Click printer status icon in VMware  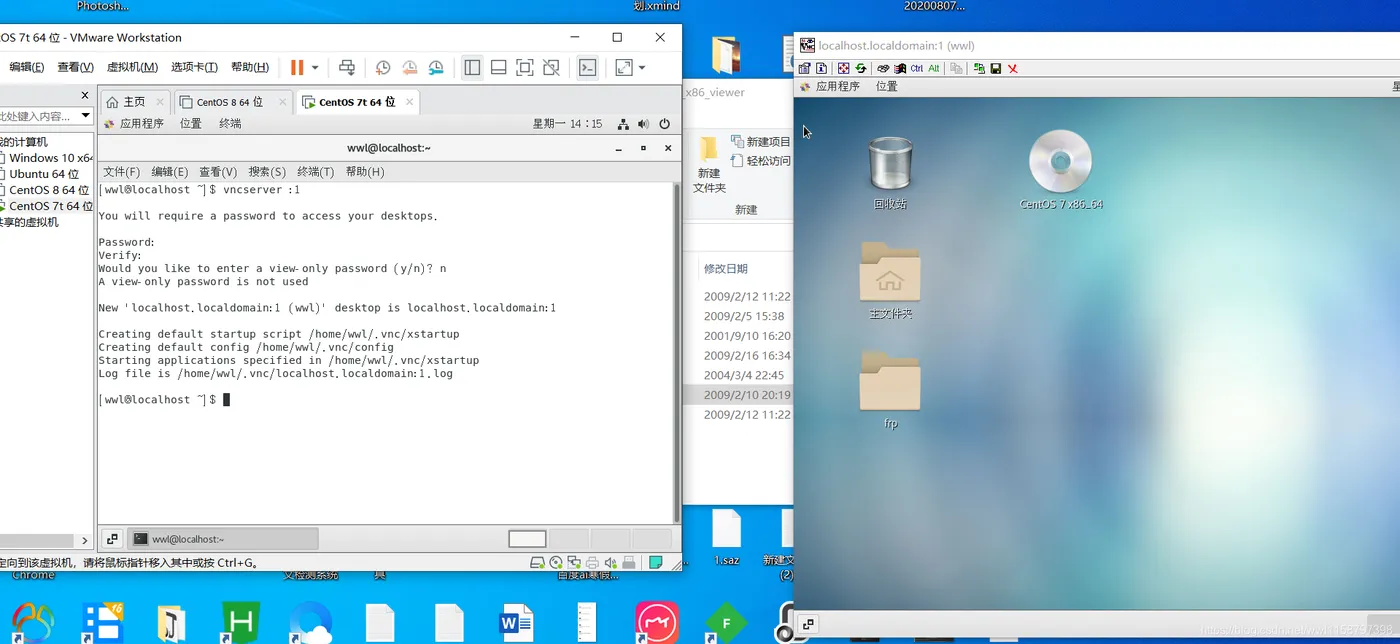[x=592, y=563]
